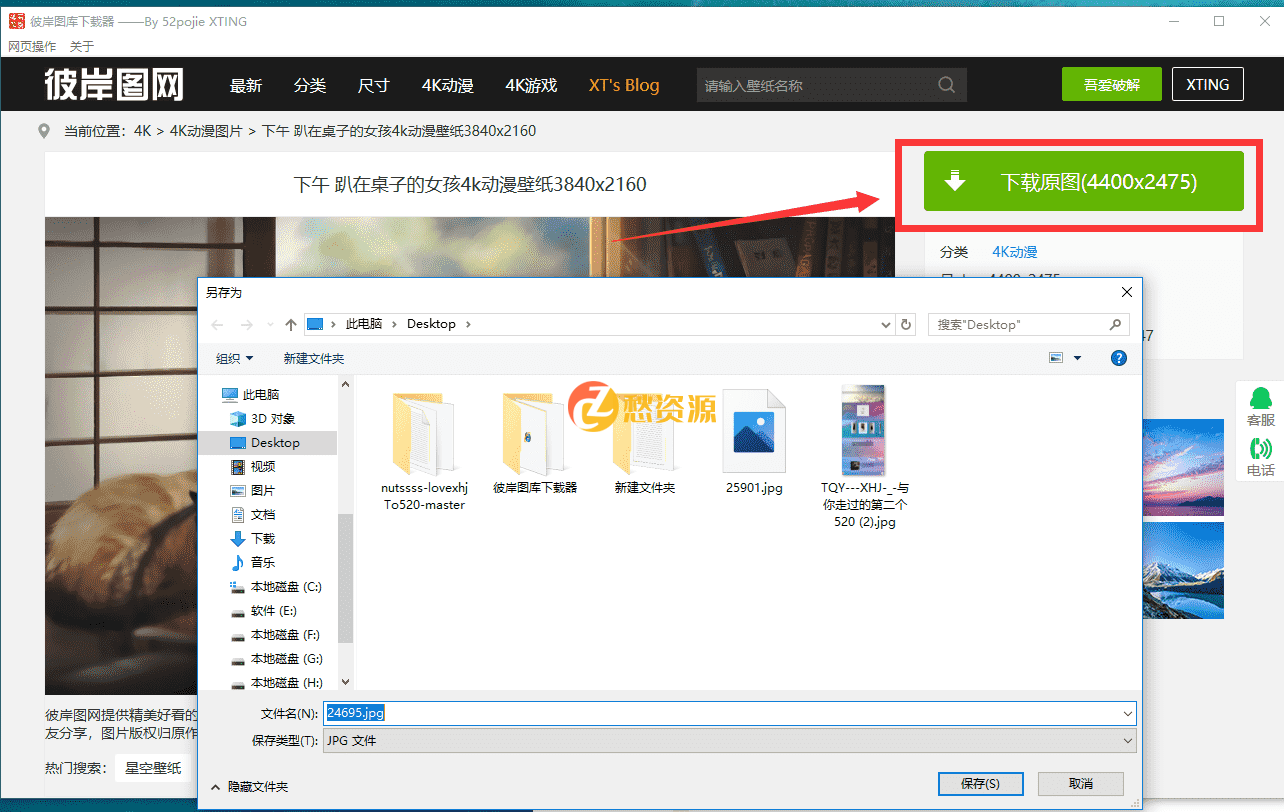Expand the address bar dropdown arrow

click(885, 323)
